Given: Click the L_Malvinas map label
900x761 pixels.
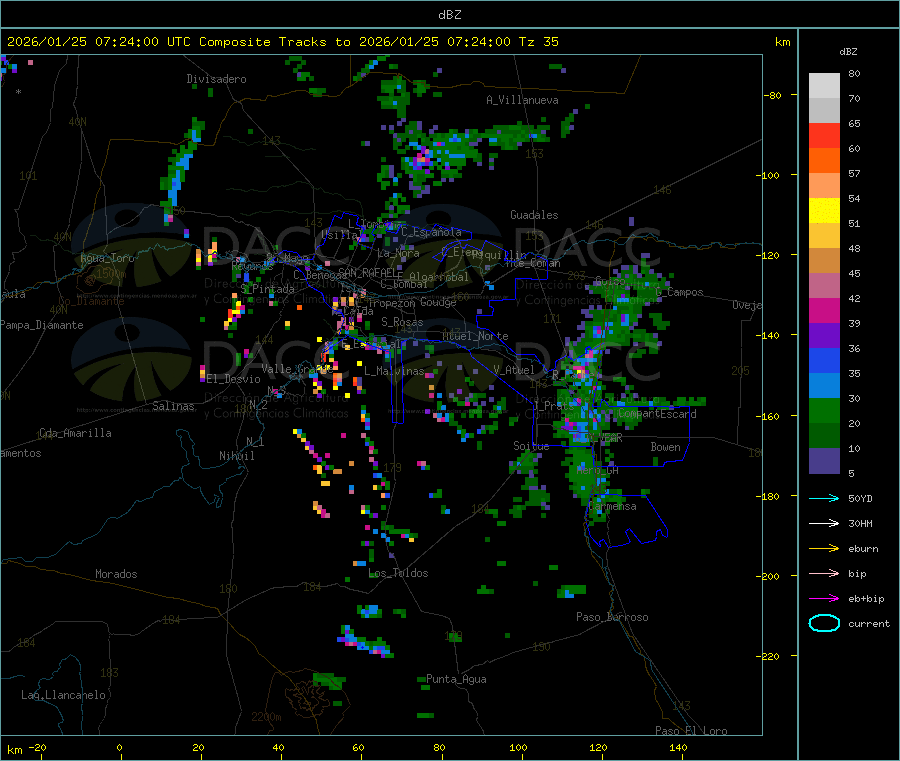Looking at the screenshot, I should pyautogui.click(x=394, y=371).
